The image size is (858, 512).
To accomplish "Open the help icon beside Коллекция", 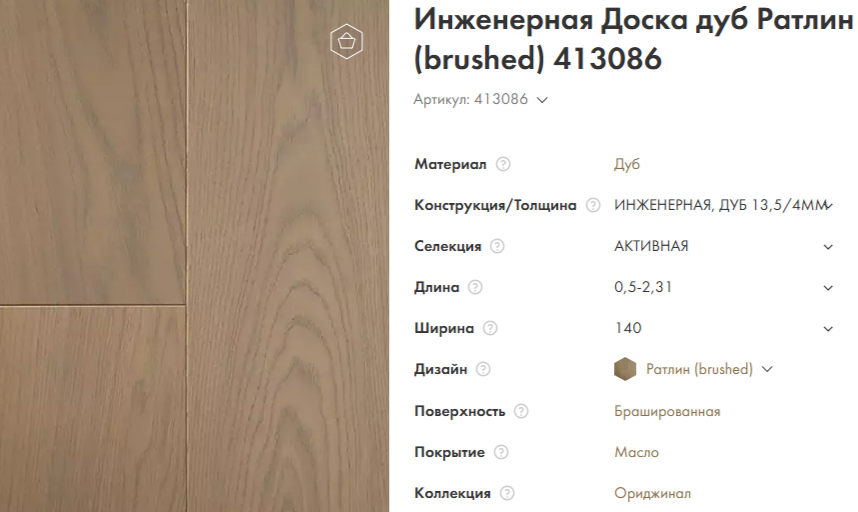I will (507, 493).
